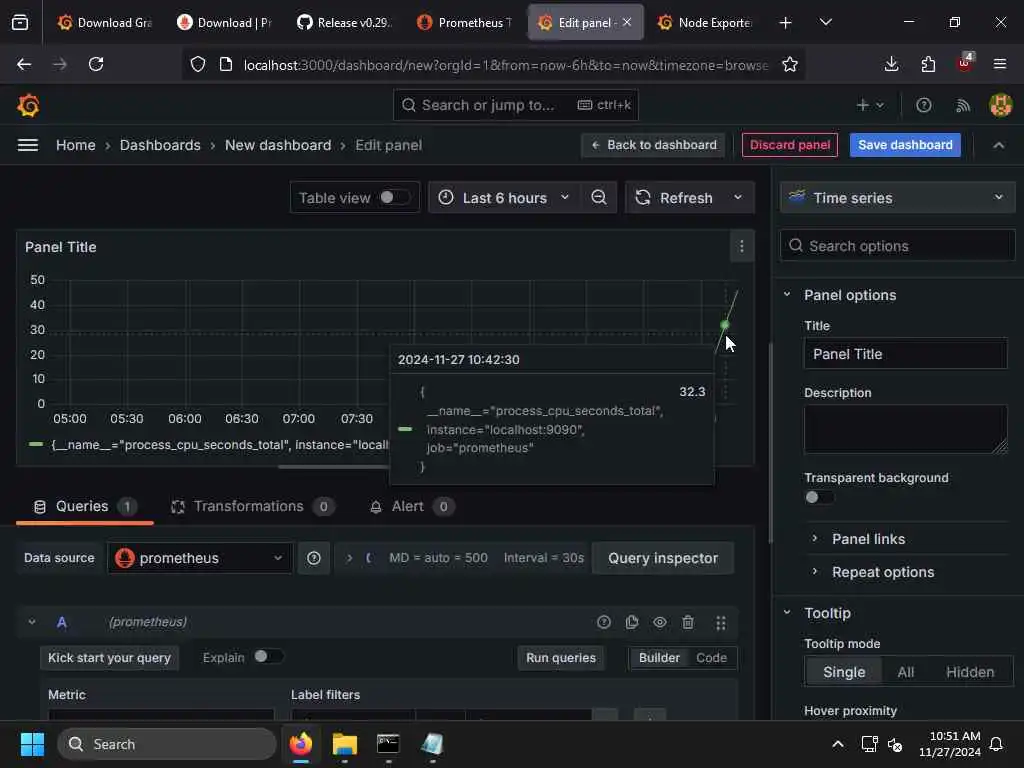
Task: Open browser extensions icon
Action: (928, 64)
